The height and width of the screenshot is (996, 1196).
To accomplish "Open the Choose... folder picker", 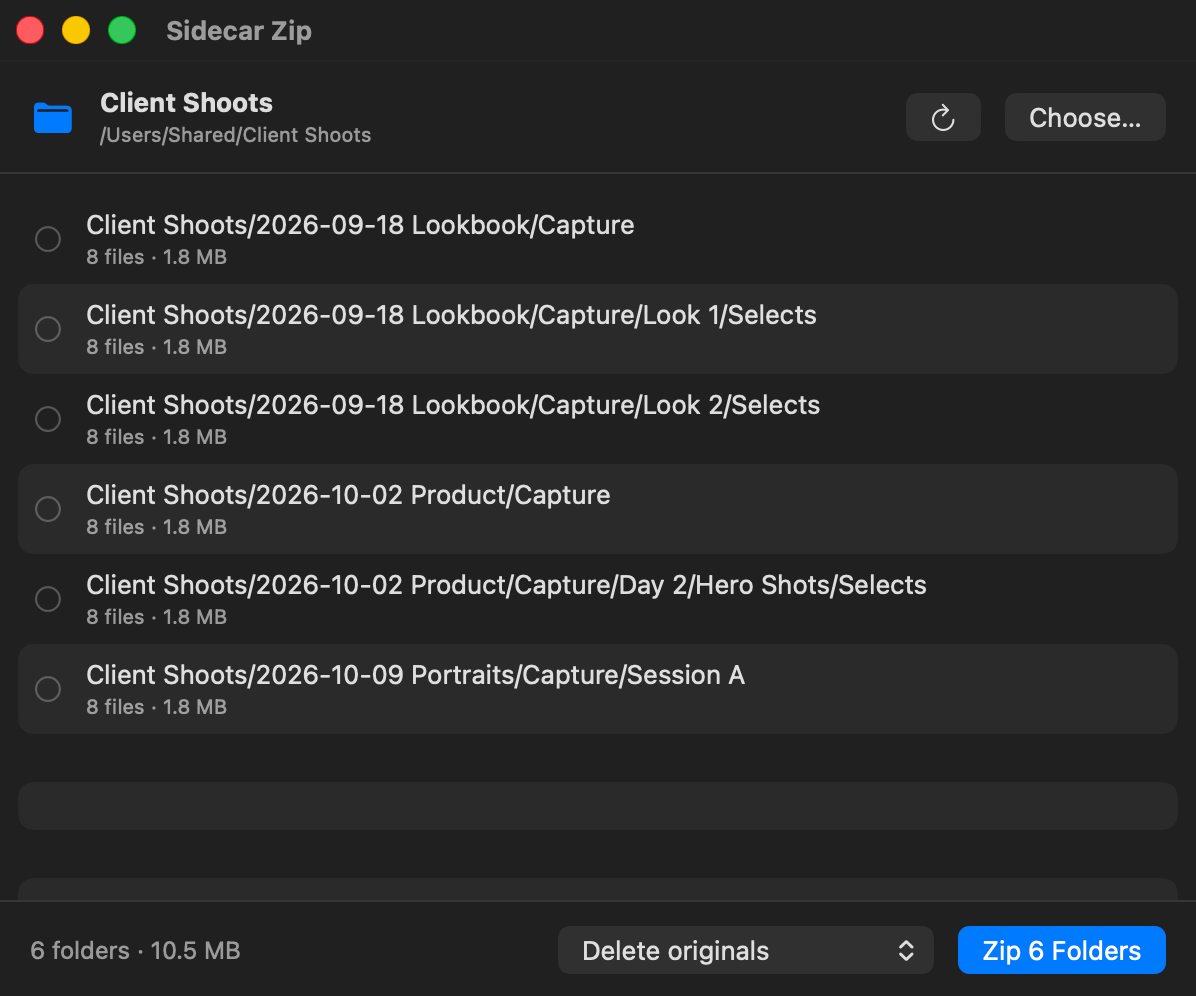I will (x=1085, y=117).
